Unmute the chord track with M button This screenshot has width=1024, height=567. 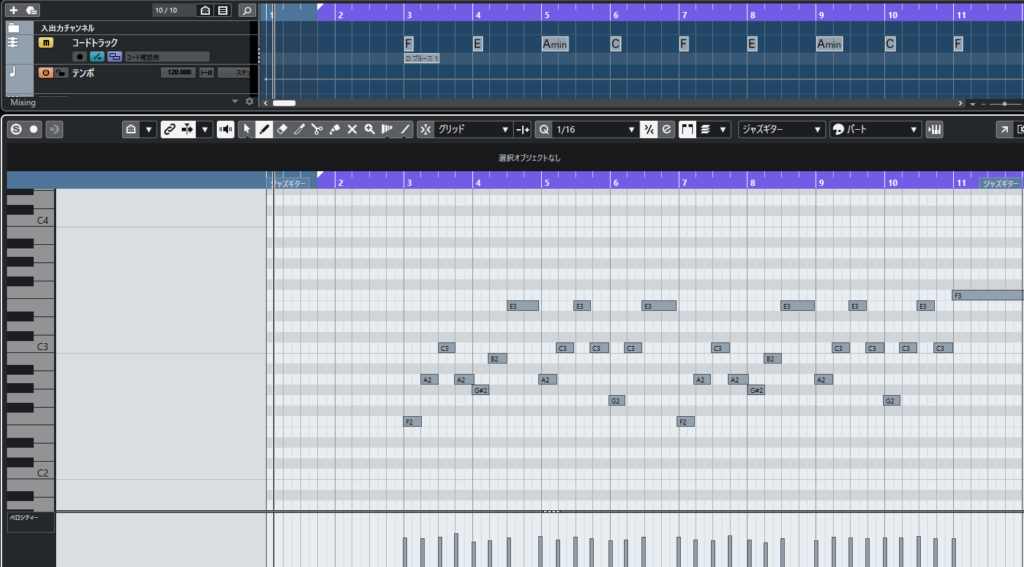click(x=45, y=43)
